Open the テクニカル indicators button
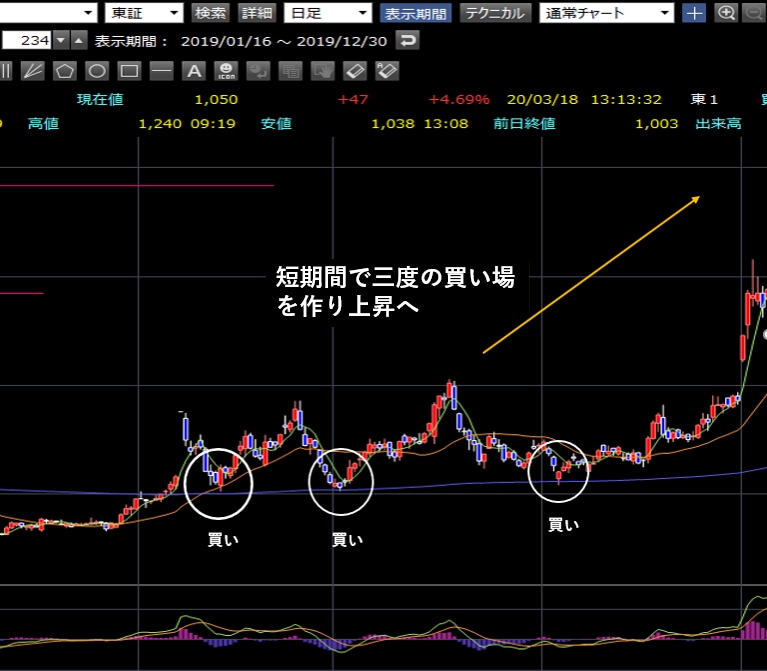Viewport: 767px width, 671px height. [x=496, y=13]
